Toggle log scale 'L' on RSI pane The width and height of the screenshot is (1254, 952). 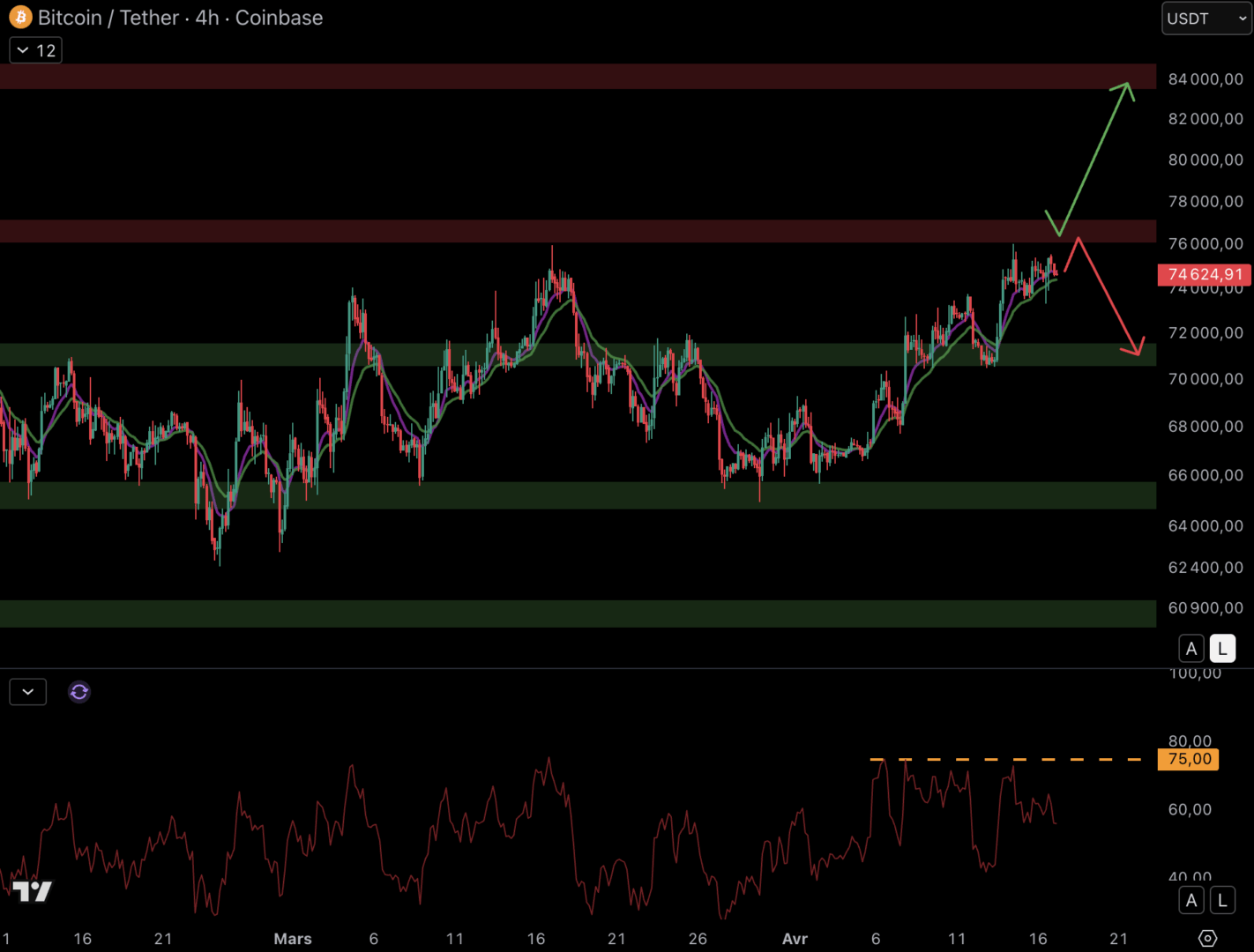tap(1222, 900)
